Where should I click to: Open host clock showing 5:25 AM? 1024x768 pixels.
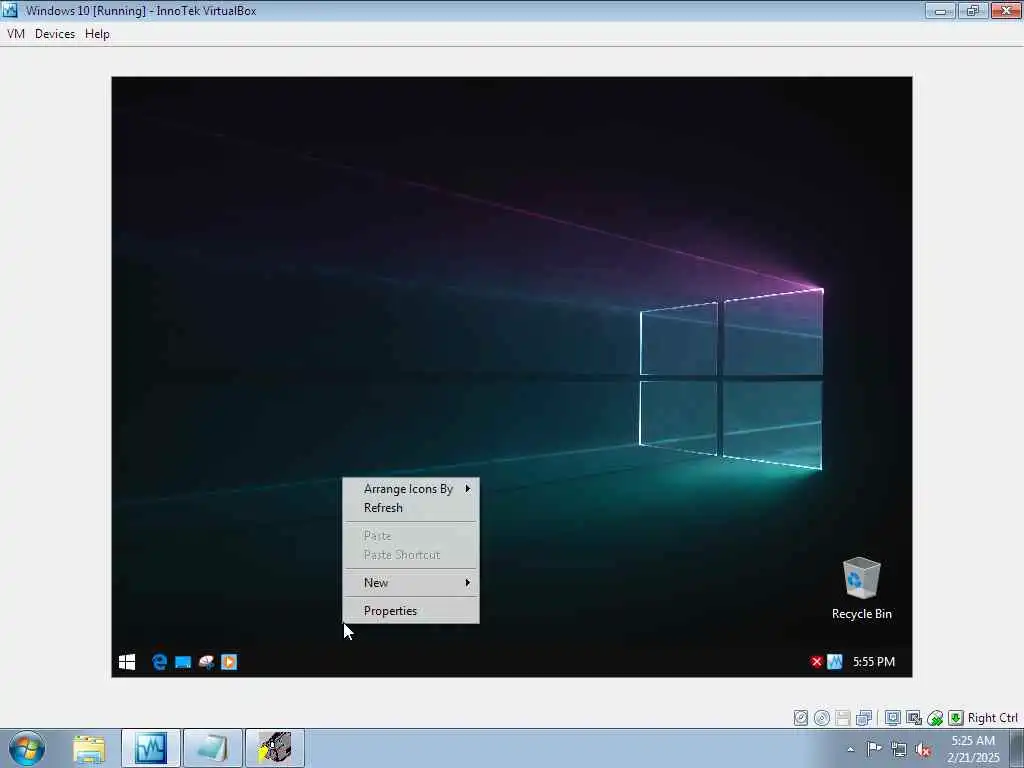[x=973, y=749]
